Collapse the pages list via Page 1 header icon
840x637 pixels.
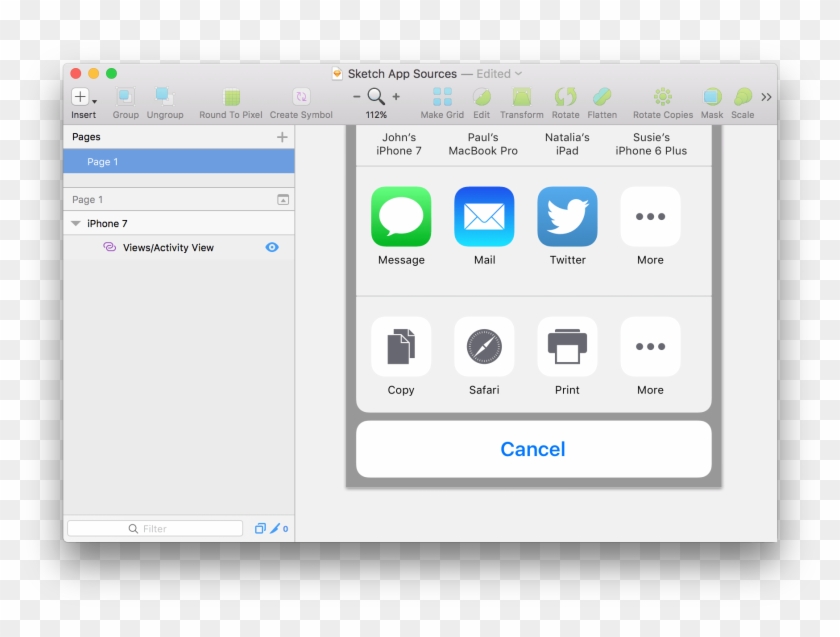(283, 199)
